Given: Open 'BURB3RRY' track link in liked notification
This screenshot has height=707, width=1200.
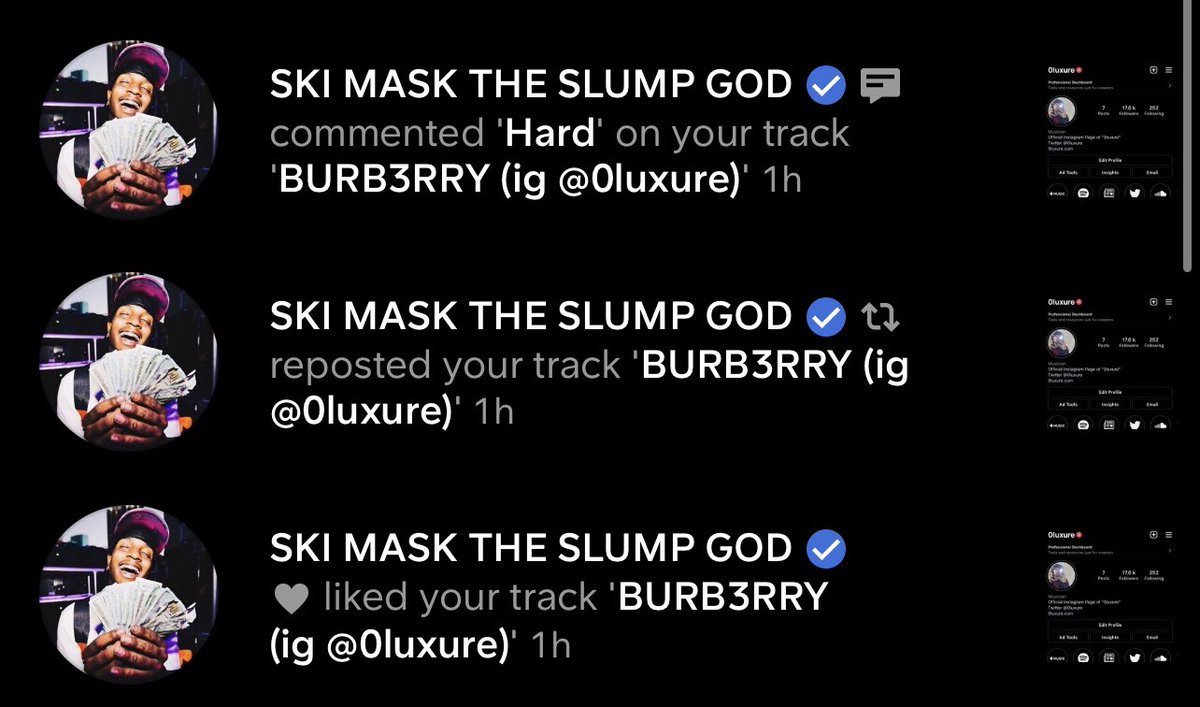Looking at the screenshot, I should pos(718,597).
